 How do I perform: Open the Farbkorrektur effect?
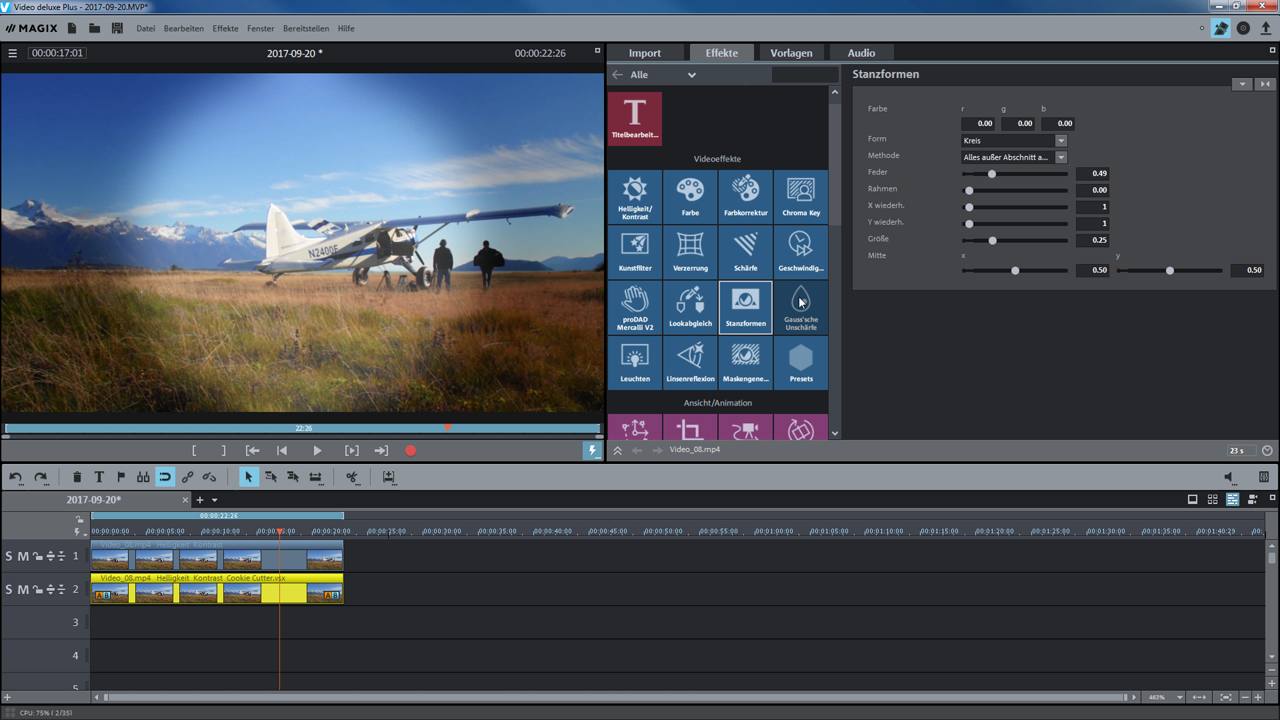click(745, 197)
